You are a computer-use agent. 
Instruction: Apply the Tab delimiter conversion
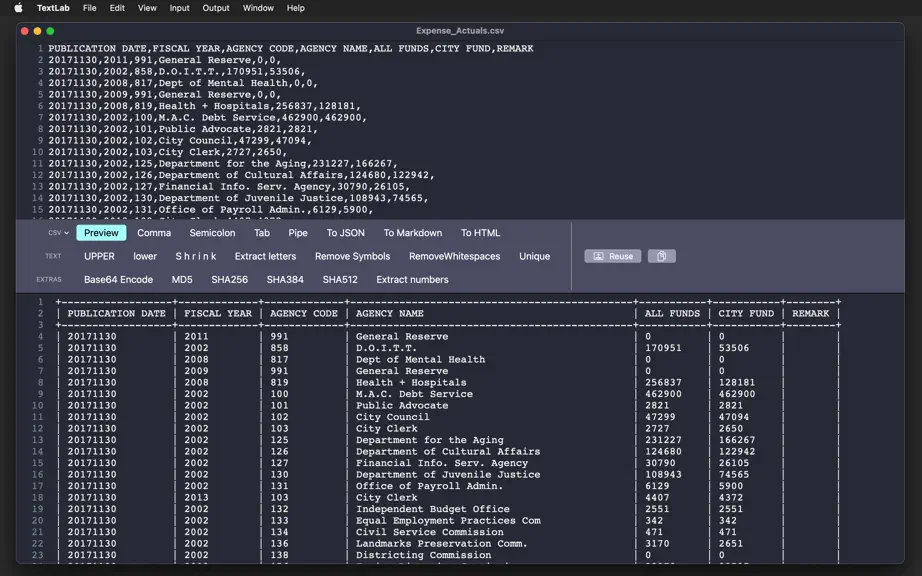point(262,233)
